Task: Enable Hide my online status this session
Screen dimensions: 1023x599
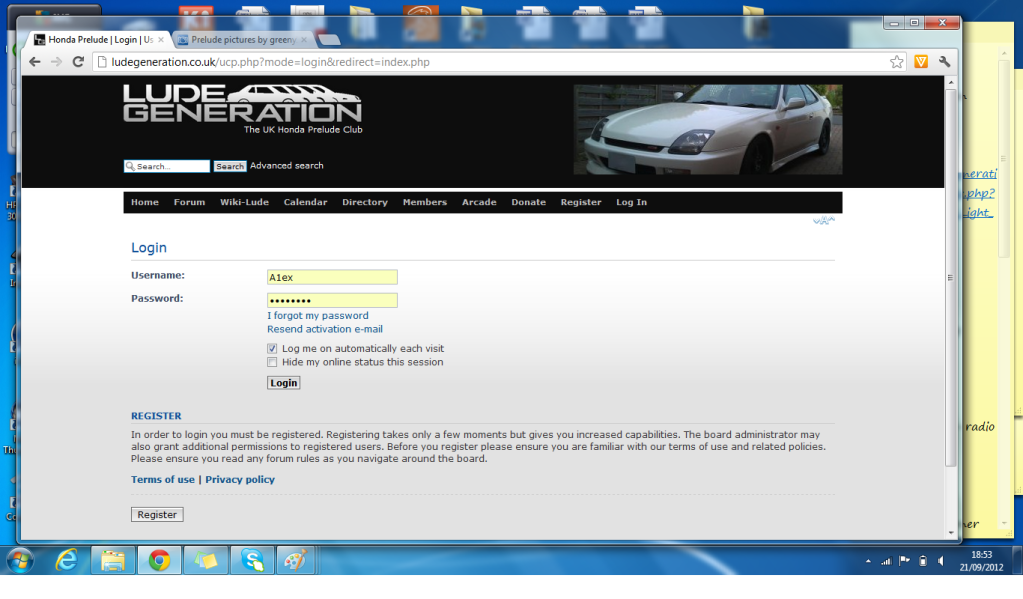Action: (x=272, y=362)
